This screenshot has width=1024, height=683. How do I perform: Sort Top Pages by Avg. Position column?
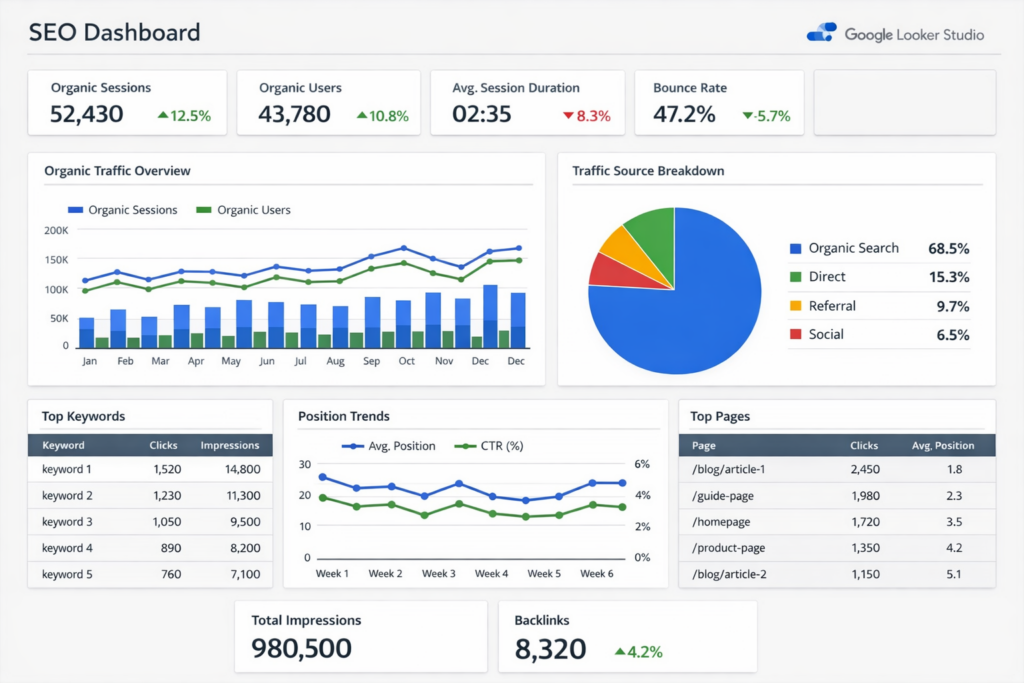942,445
